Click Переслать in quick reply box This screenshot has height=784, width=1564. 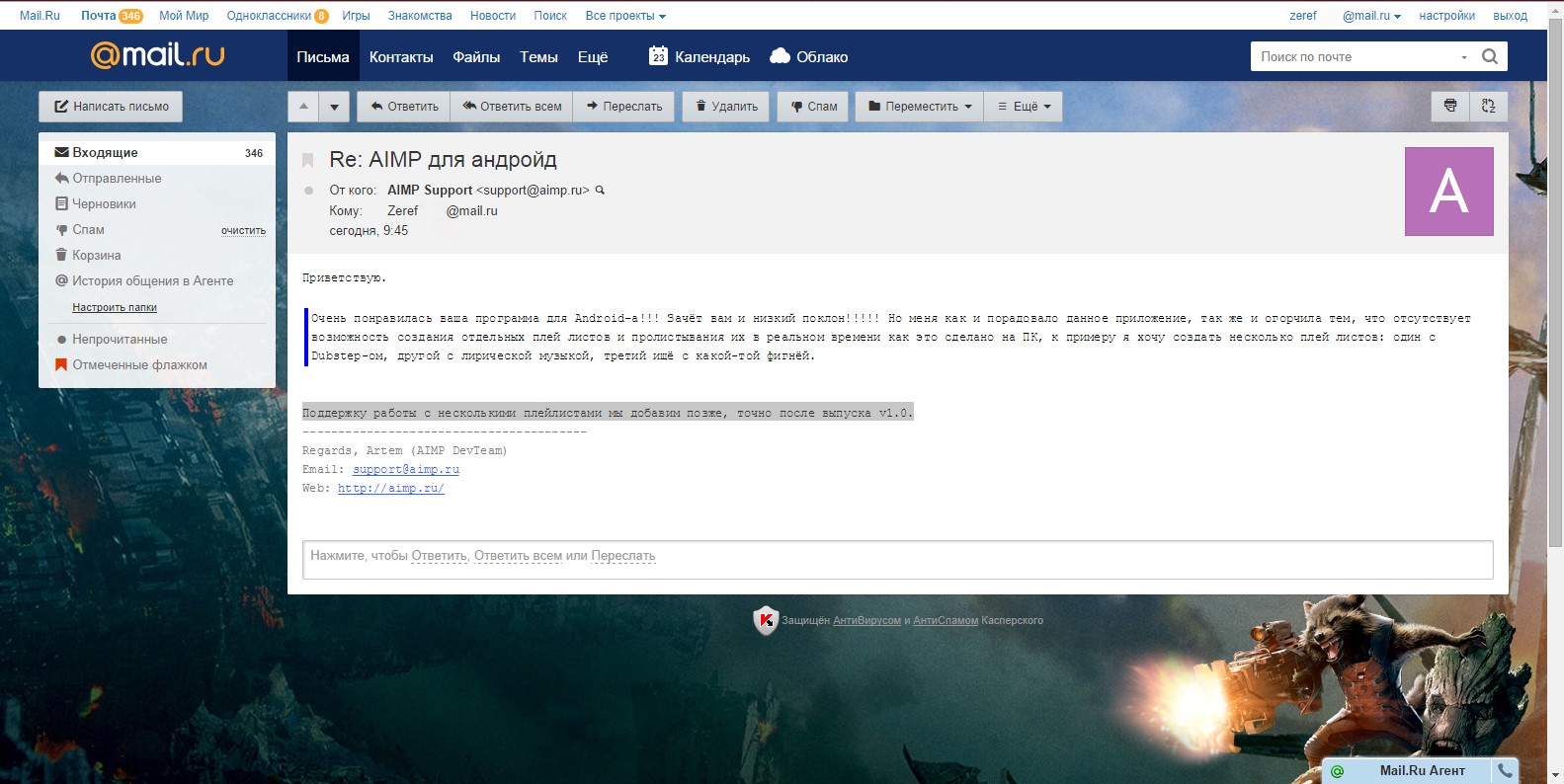pos(623,556)
